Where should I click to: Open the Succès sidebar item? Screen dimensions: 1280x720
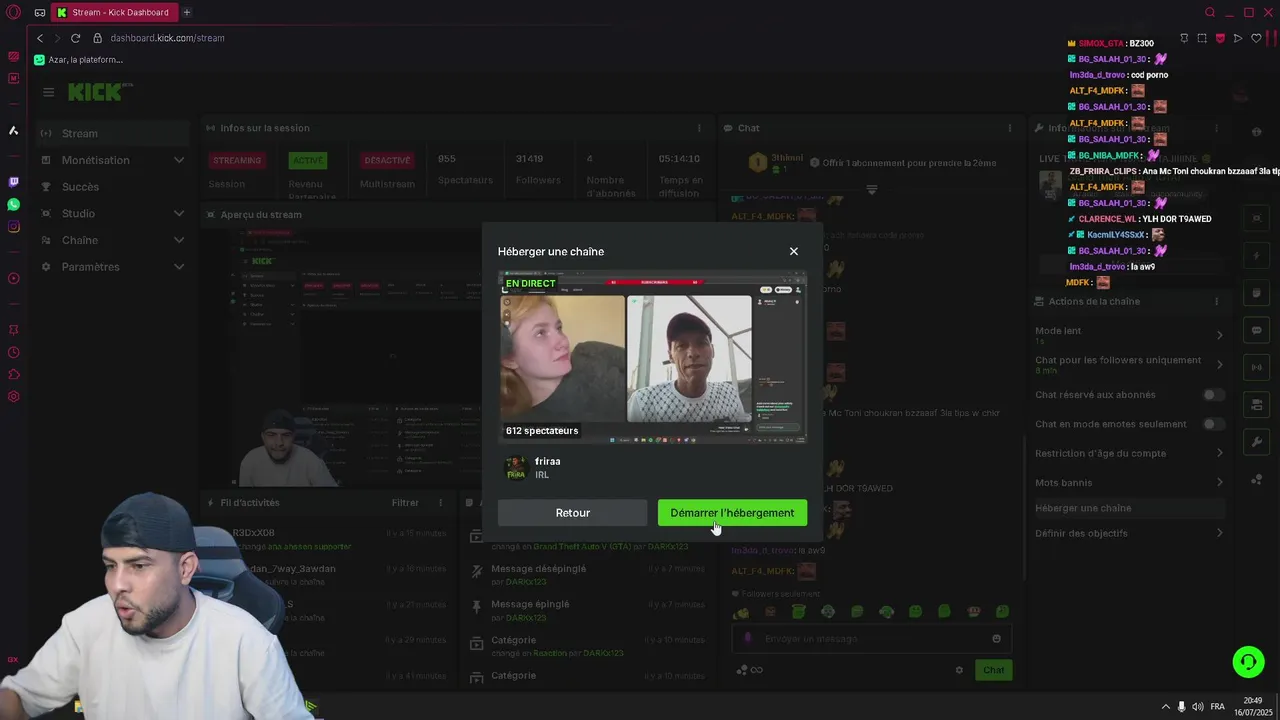[x=80, y=187]
